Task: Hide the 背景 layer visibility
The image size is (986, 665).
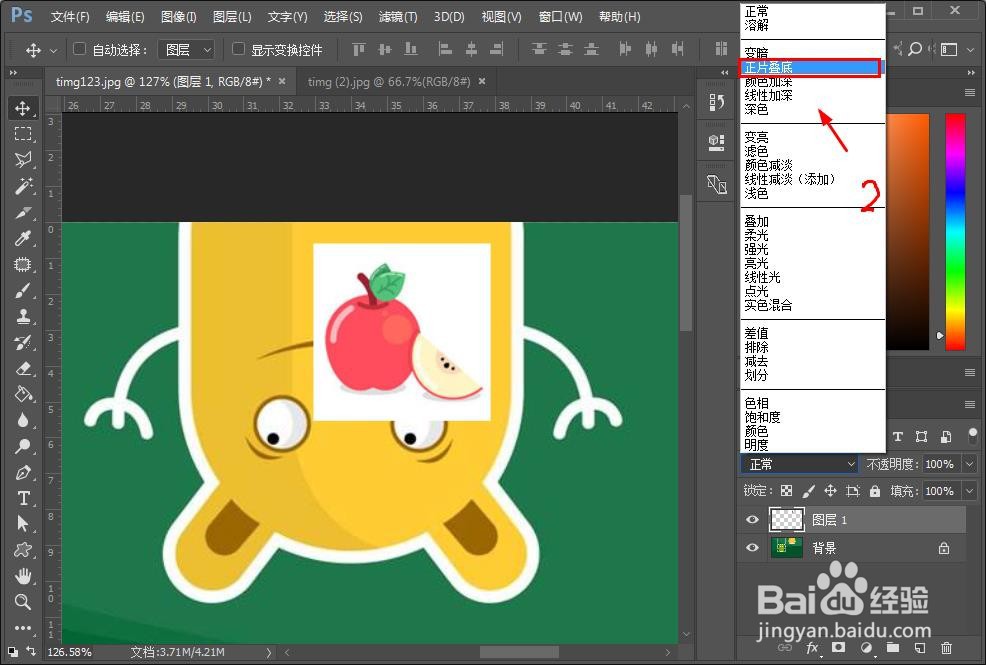Action: [x=752, y=547]
